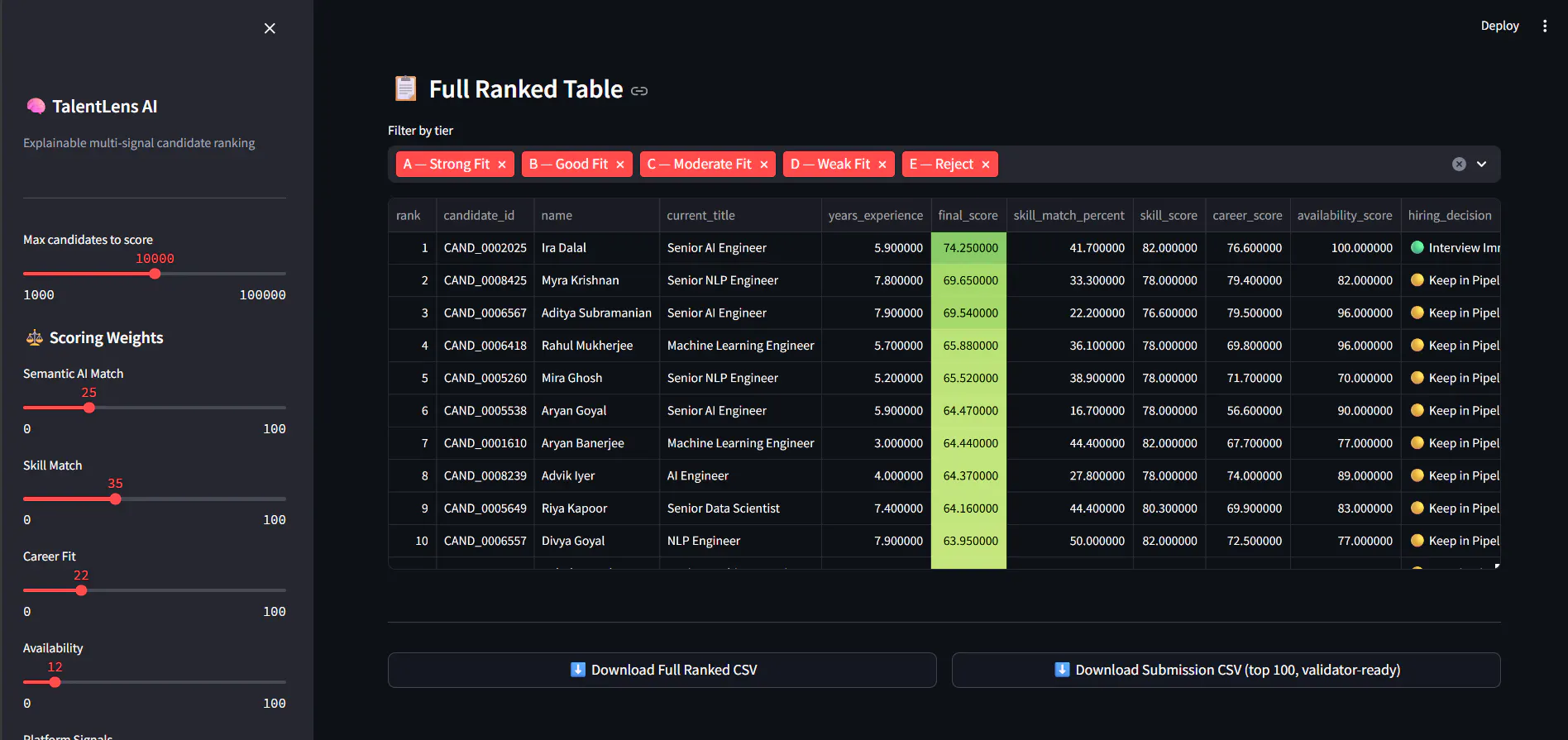This screenshot has width=1568, height=740.
Task: Sort by career_score column header
Action: click(1247, 215)
